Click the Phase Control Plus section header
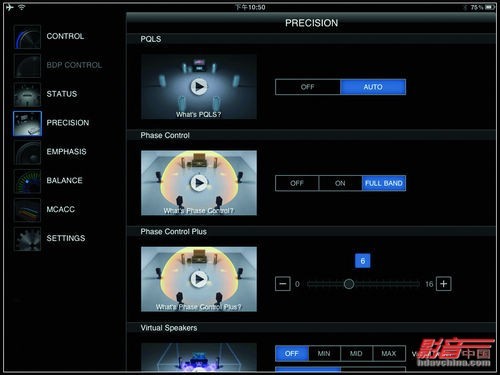Image resolution: width=500 pixels, height=375 pixels. 311,232
